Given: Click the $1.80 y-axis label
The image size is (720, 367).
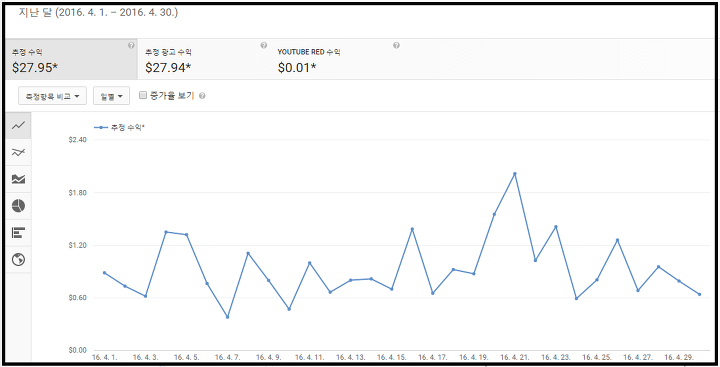Looking at the screenshot, I should (x=78, y=192).
